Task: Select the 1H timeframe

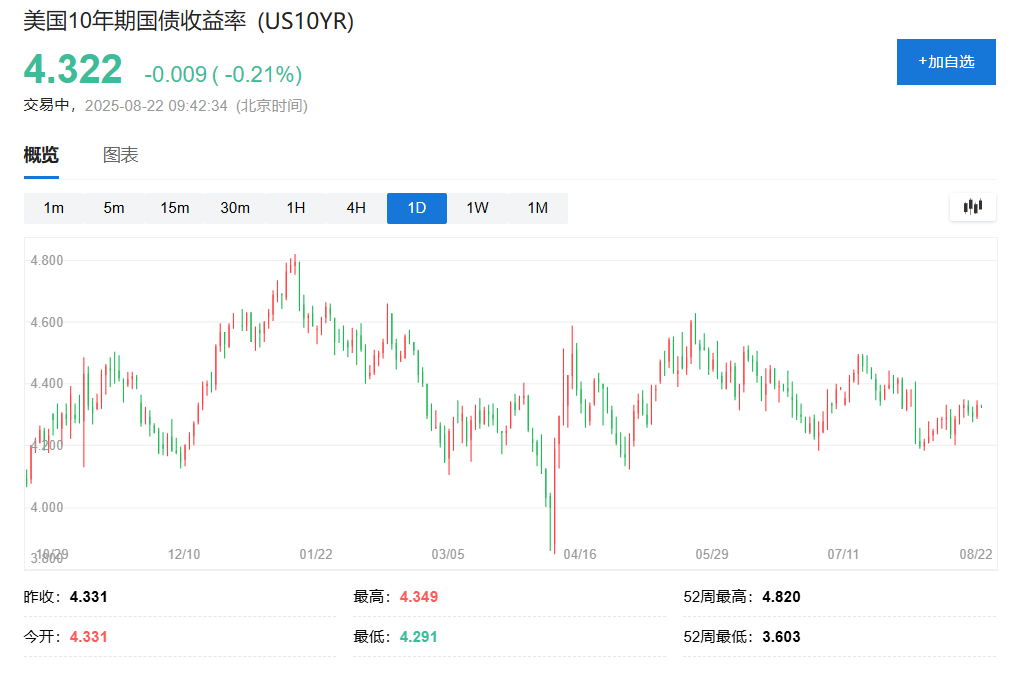Action: pos(295,208)
